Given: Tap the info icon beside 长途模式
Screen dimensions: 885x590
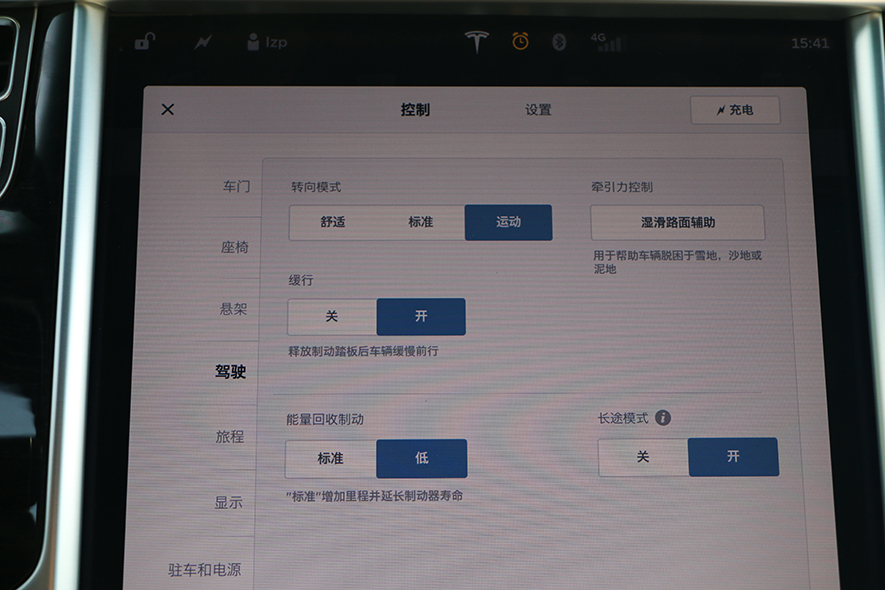Looking at the screenshot, I should tap(663, 418).
